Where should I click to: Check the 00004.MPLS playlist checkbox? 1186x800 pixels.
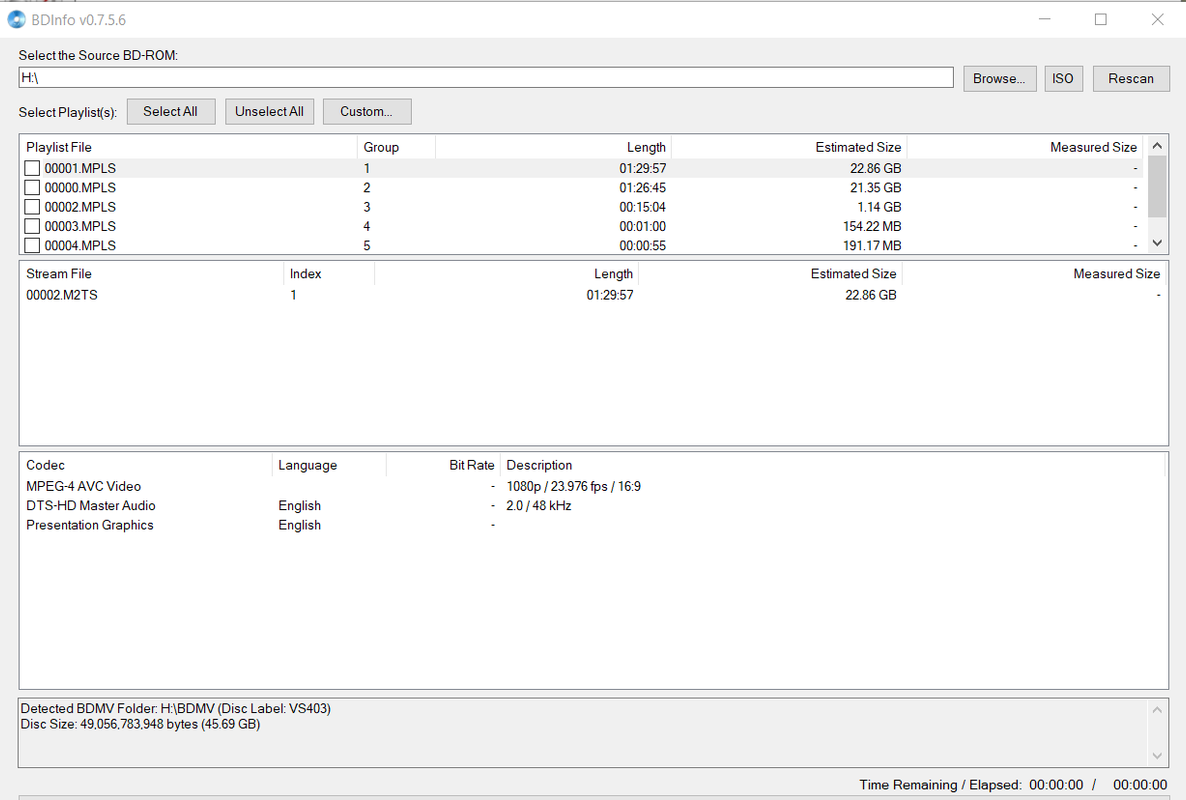(x=32, y=245)
